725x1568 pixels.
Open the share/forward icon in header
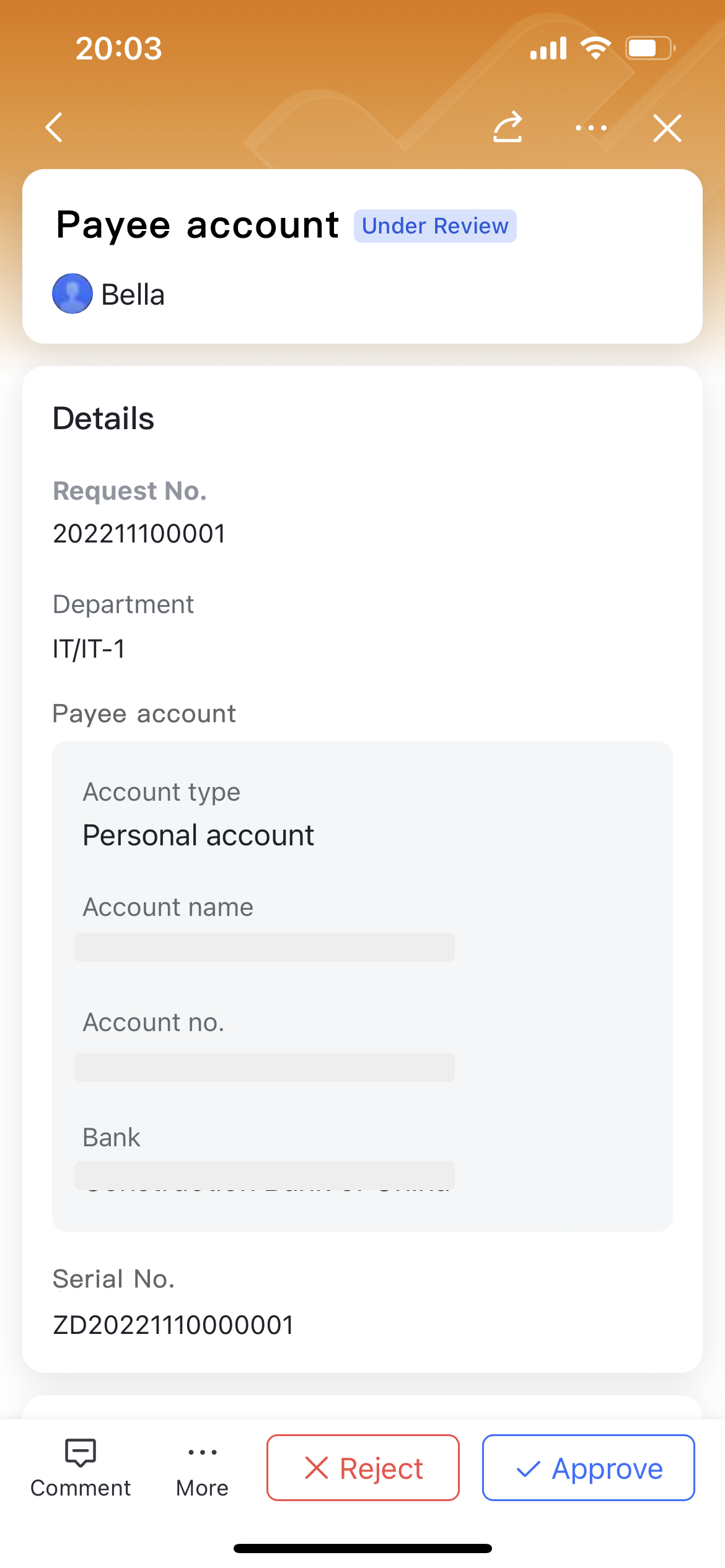507,128
